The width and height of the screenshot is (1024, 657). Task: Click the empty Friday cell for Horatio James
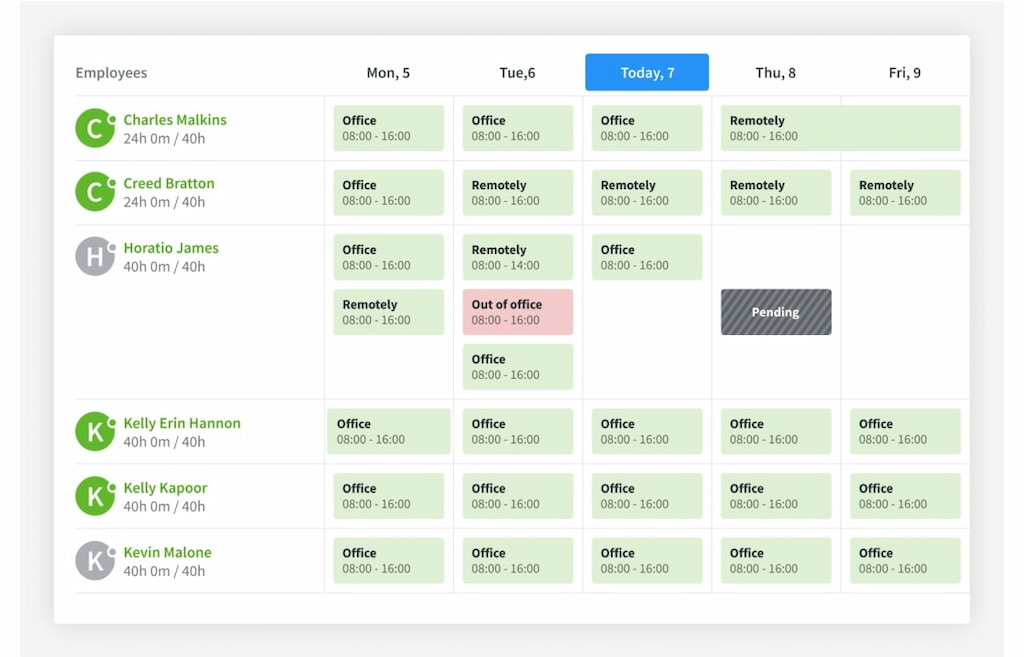click(904, 312)
